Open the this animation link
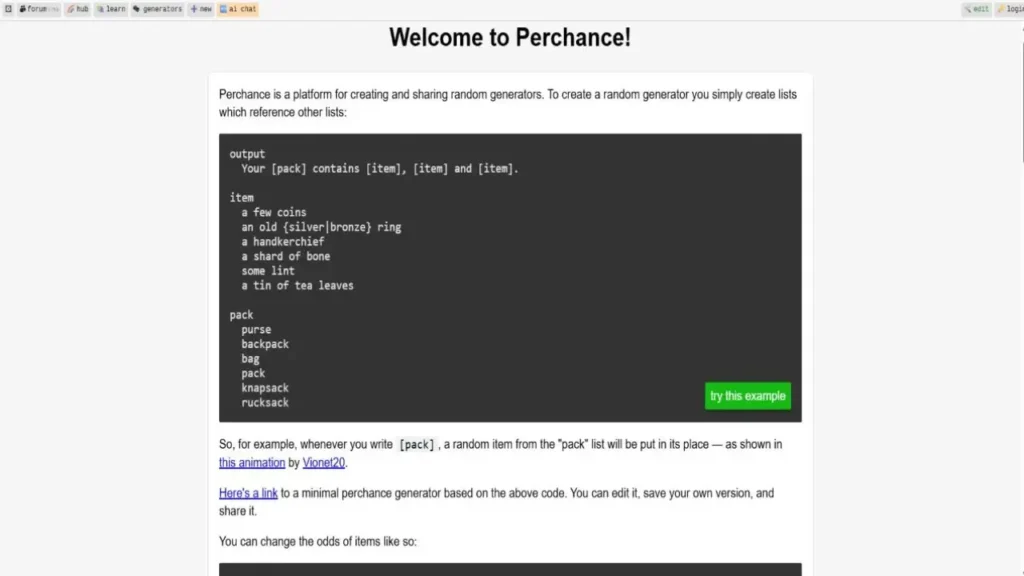The height and width of the screenshot is (576, 1024). [251, 462]
